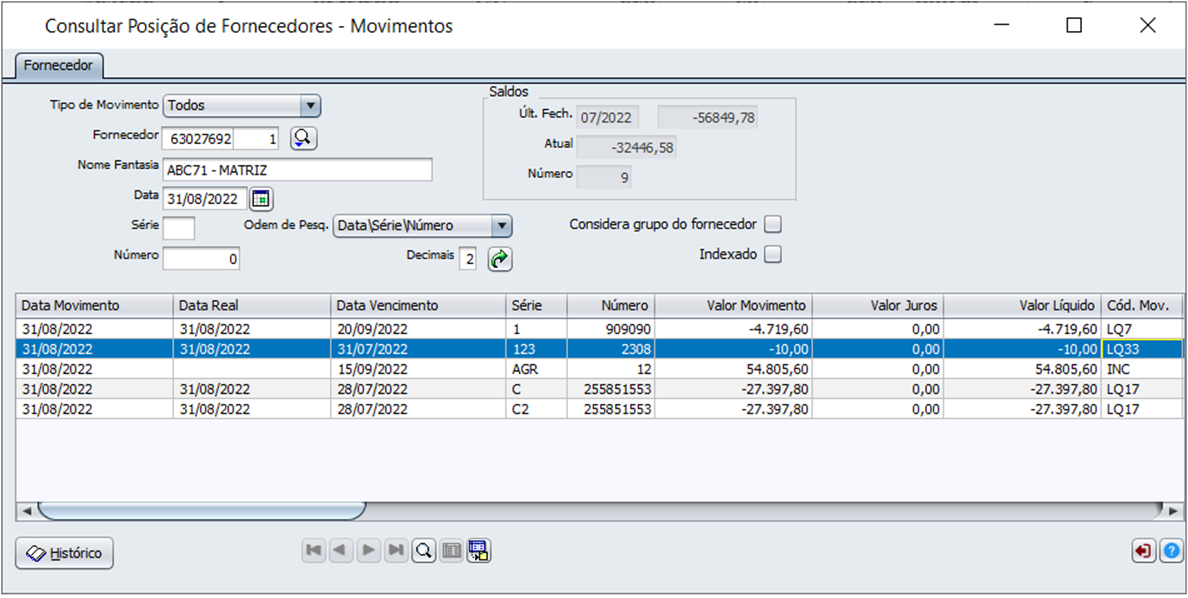
Task: Click the left arrow of horizontal scrollbar
Action: [x=26, y=512]
